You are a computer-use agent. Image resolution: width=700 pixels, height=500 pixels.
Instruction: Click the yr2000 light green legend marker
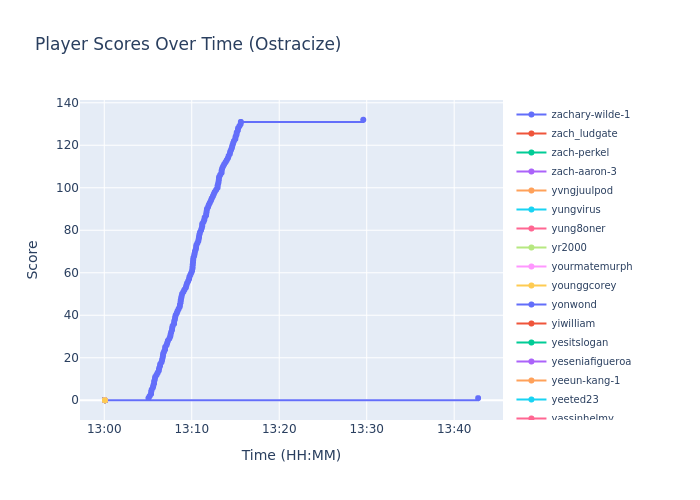click(531, 248)
